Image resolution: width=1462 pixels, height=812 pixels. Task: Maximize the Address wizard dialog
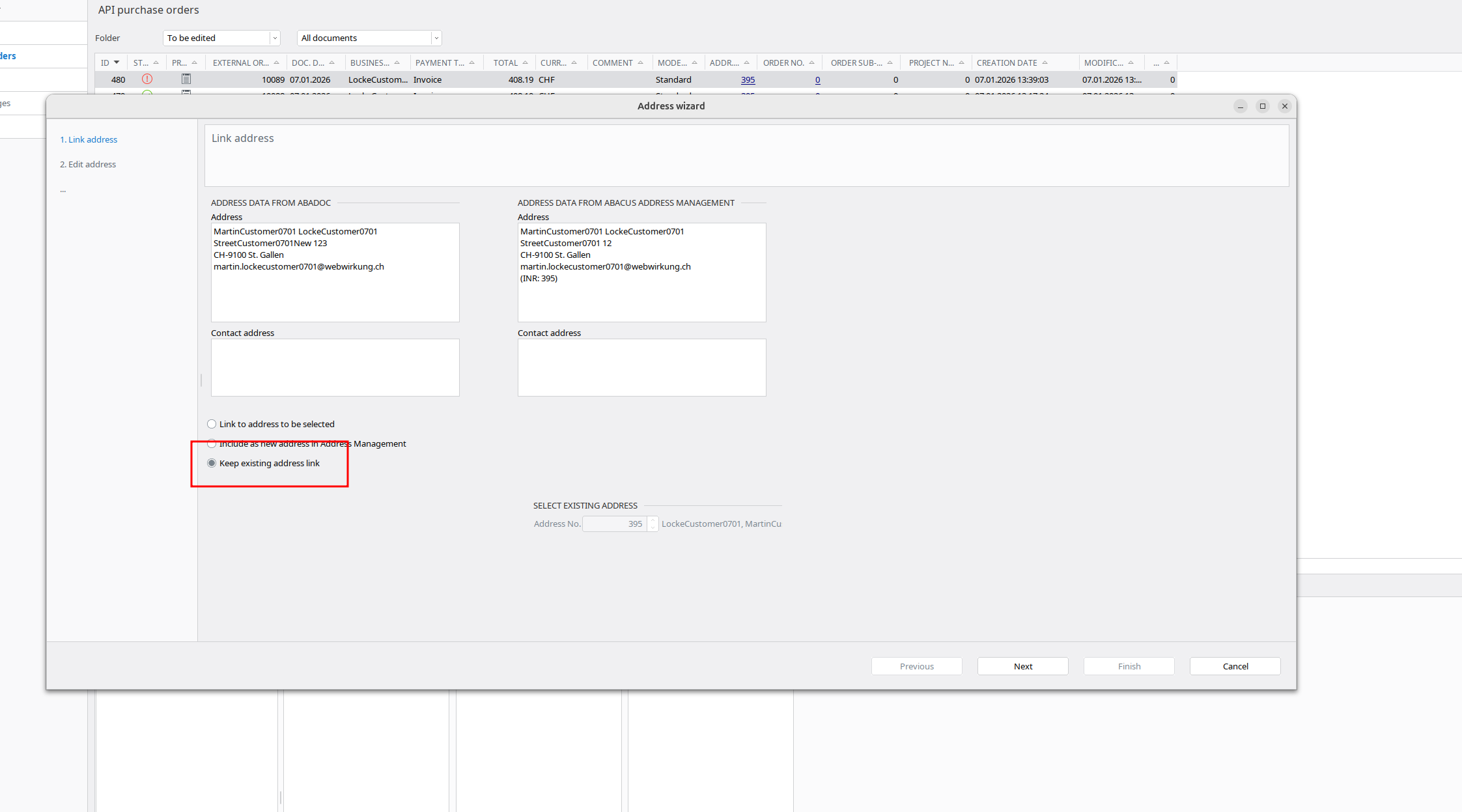point(1262,106)
